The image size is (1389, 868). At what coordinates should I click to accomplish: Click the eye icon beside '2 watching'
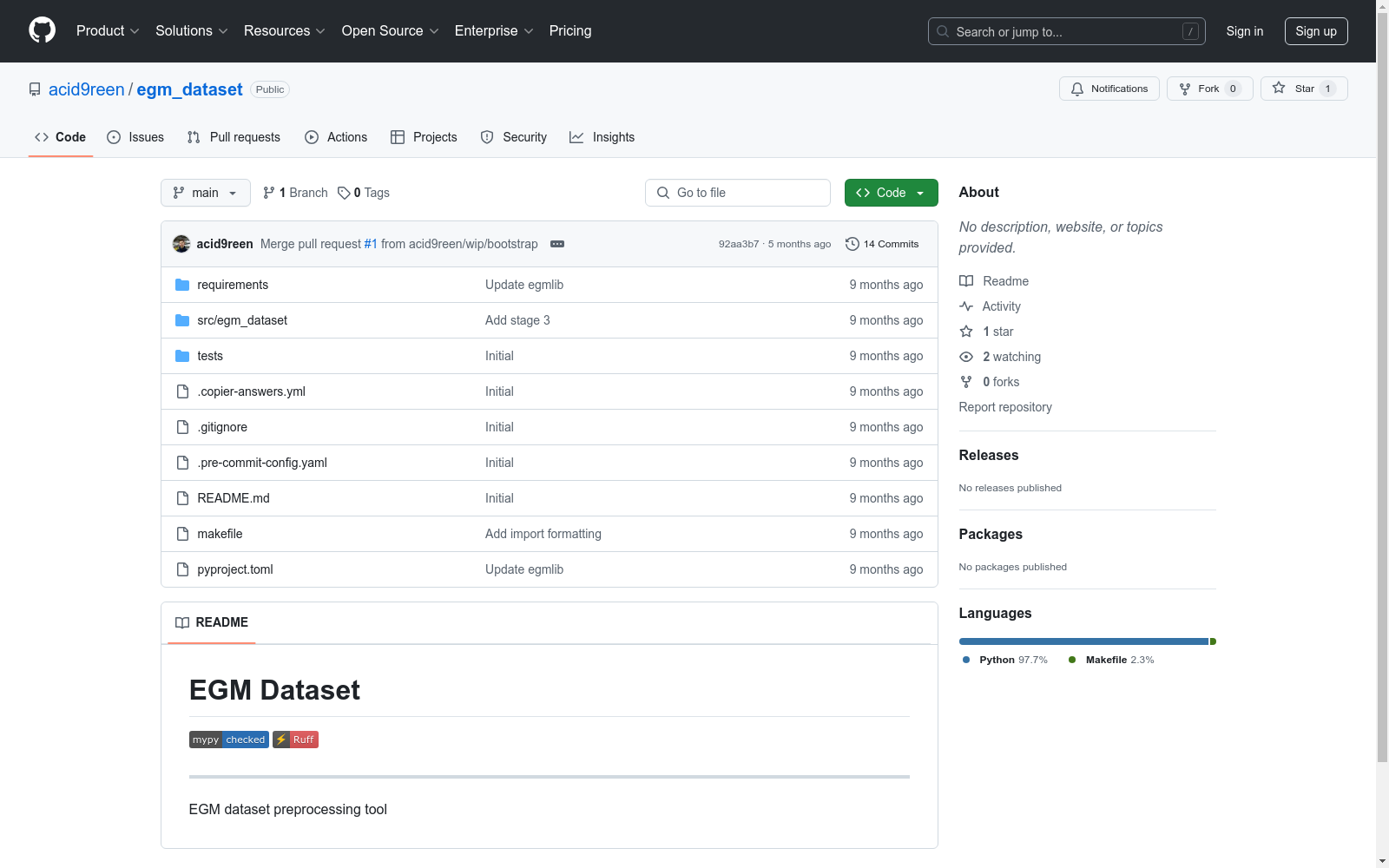click(966, 357)
